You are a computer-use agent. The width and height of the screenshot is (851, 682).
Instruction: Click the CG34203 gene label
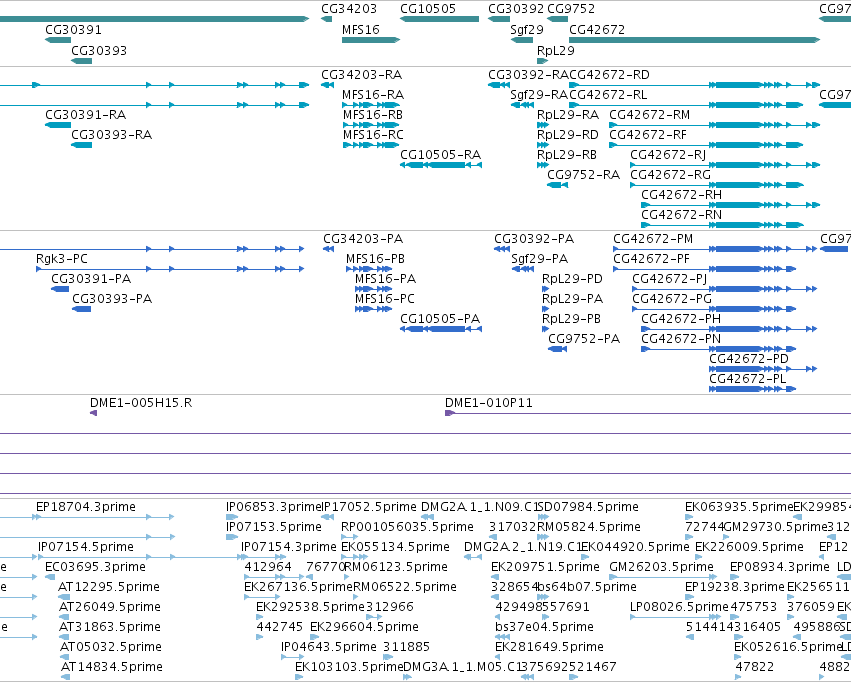[348, 9]
